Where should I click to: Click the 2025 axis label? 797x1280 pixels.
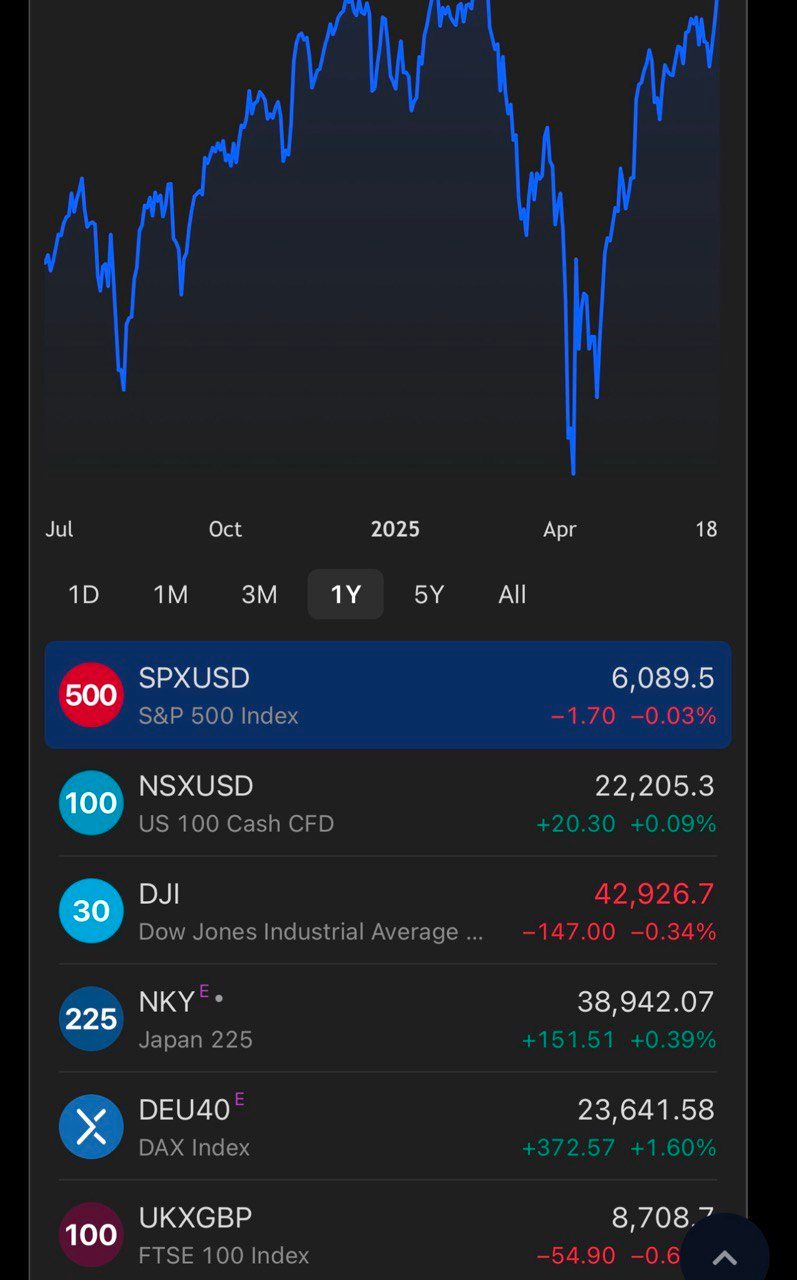395,529
